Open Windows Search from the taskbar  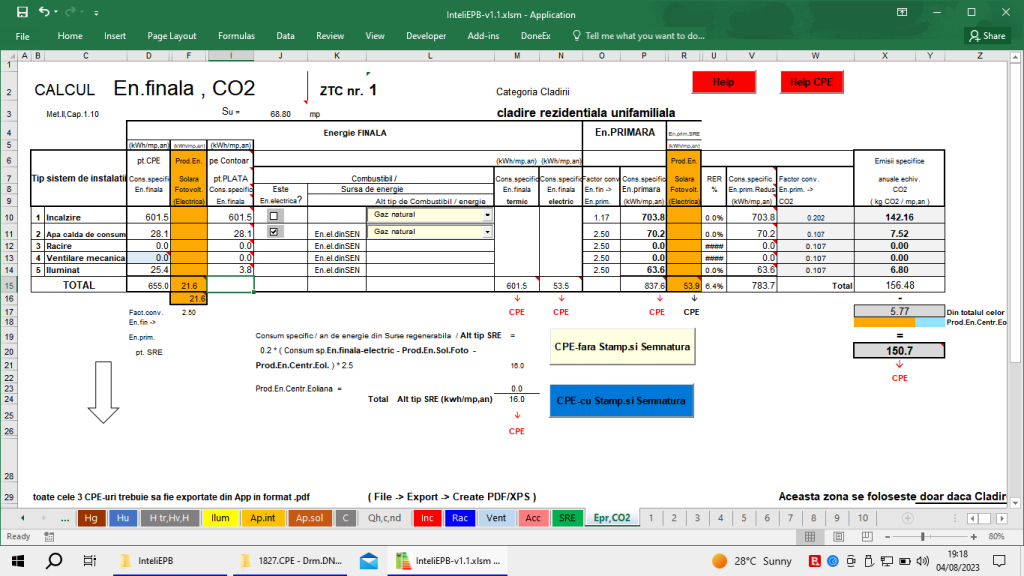pyautogui.click(x=52, y=560)
